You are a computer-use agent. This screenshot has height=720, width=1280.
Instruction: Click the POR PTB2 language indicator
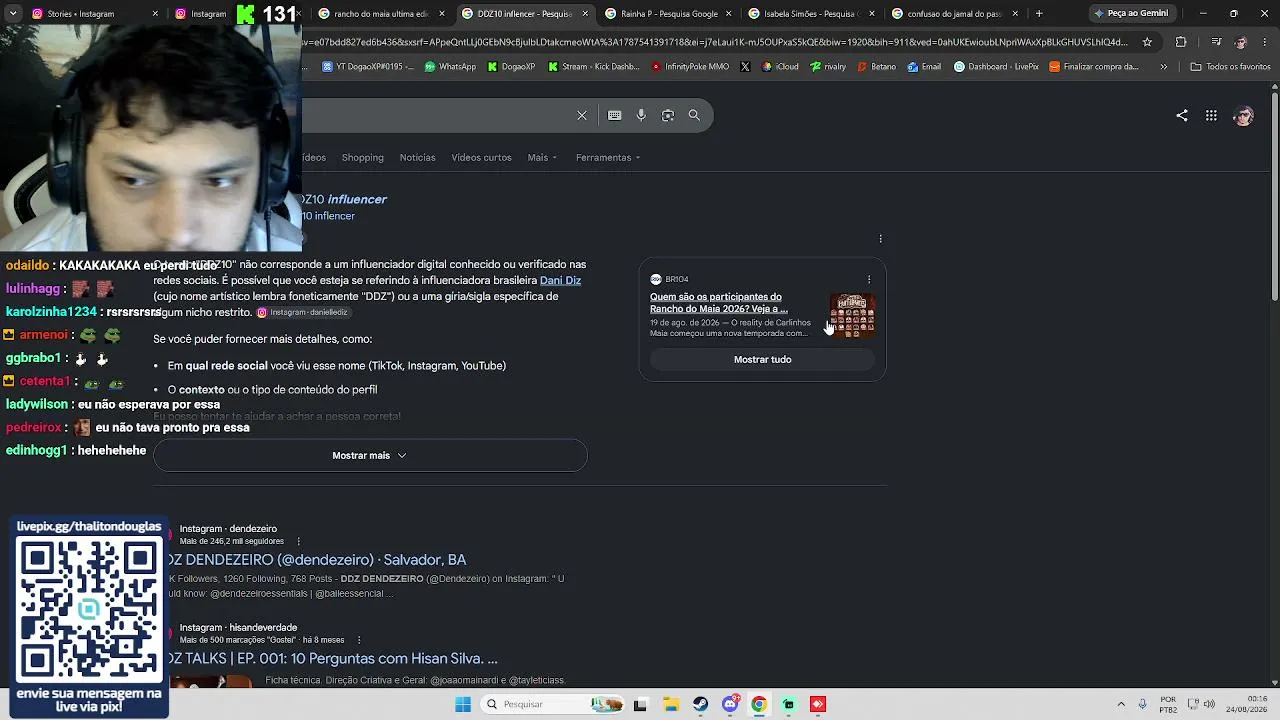tap(1168, 704)
